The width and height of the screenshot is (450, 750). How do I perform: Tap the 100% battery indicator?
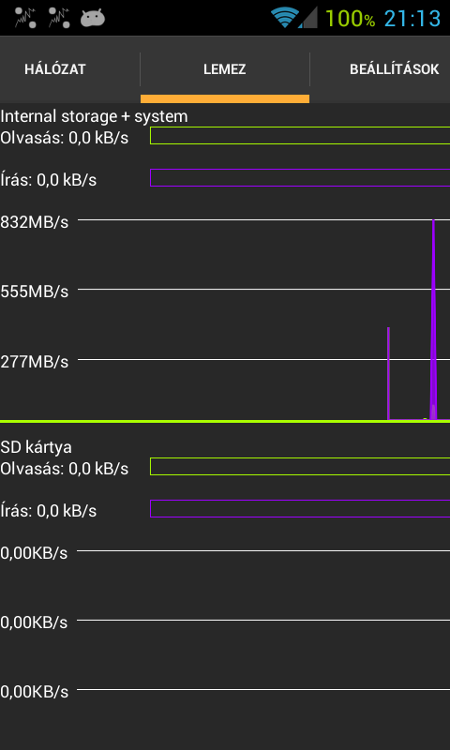pyautogui.click(x=350, y=19)
